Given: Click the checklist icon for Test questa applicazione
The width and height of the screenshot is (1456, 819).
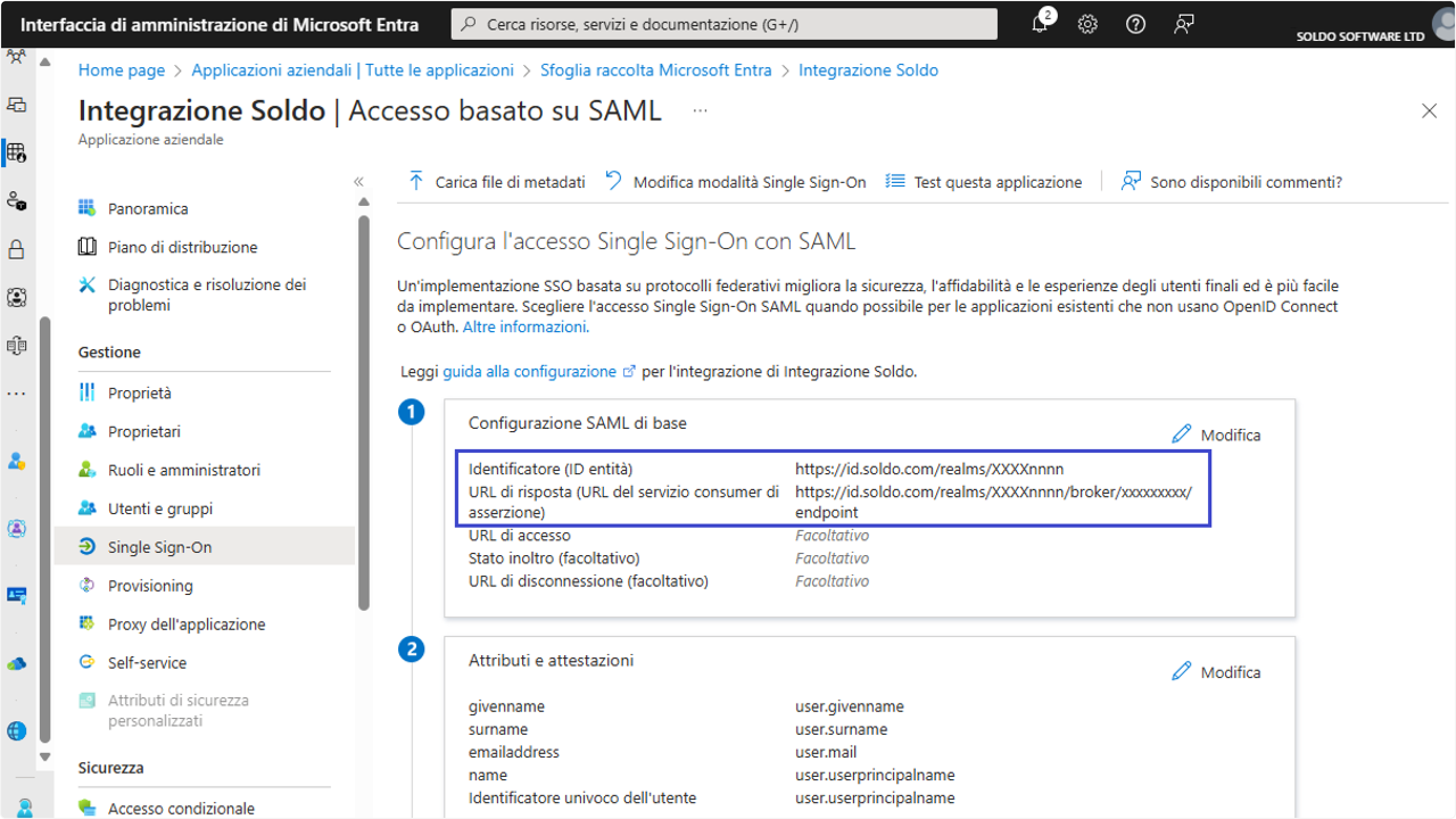Looking at the screenshot, I should (895, 181).
